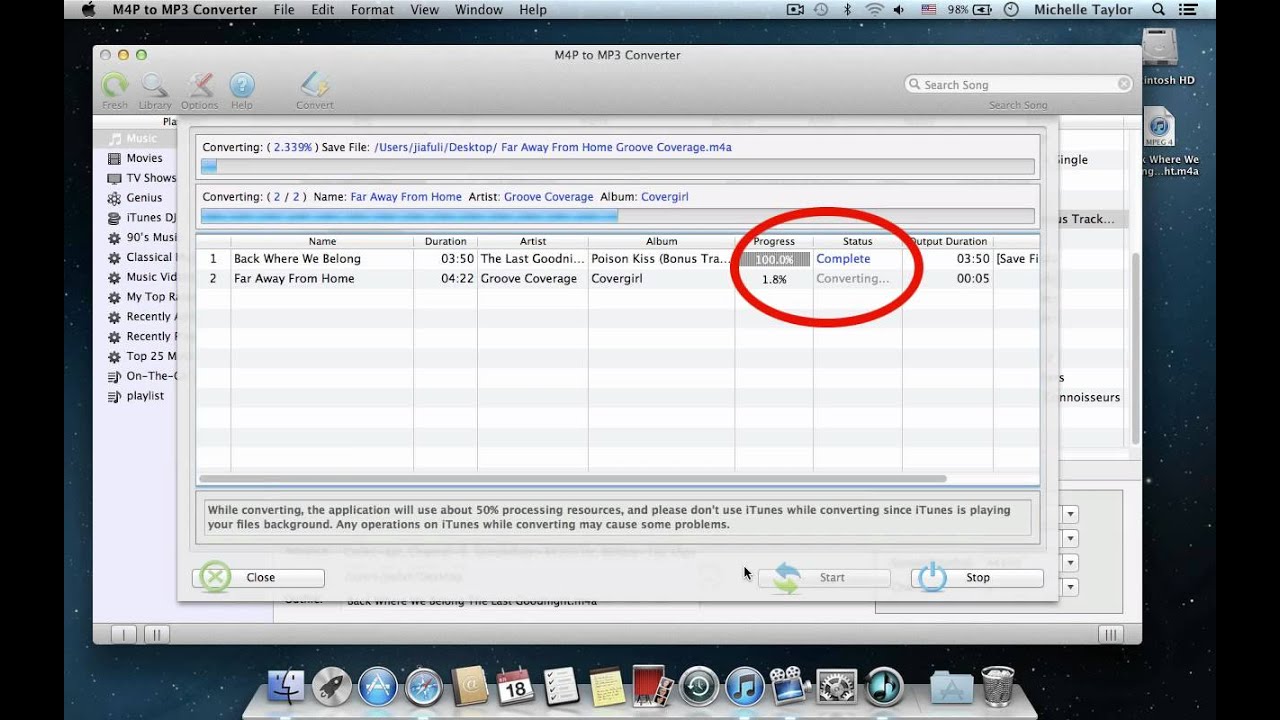Open Spotlight search in menu bar
This screenshot has width=1280, height=720.
pos(1159,10)
